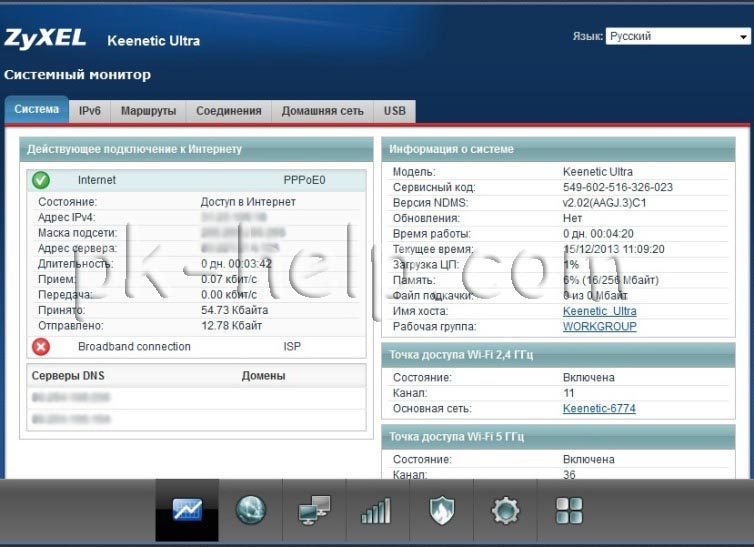Click the red cross Broadband status icon

(41, 347)
